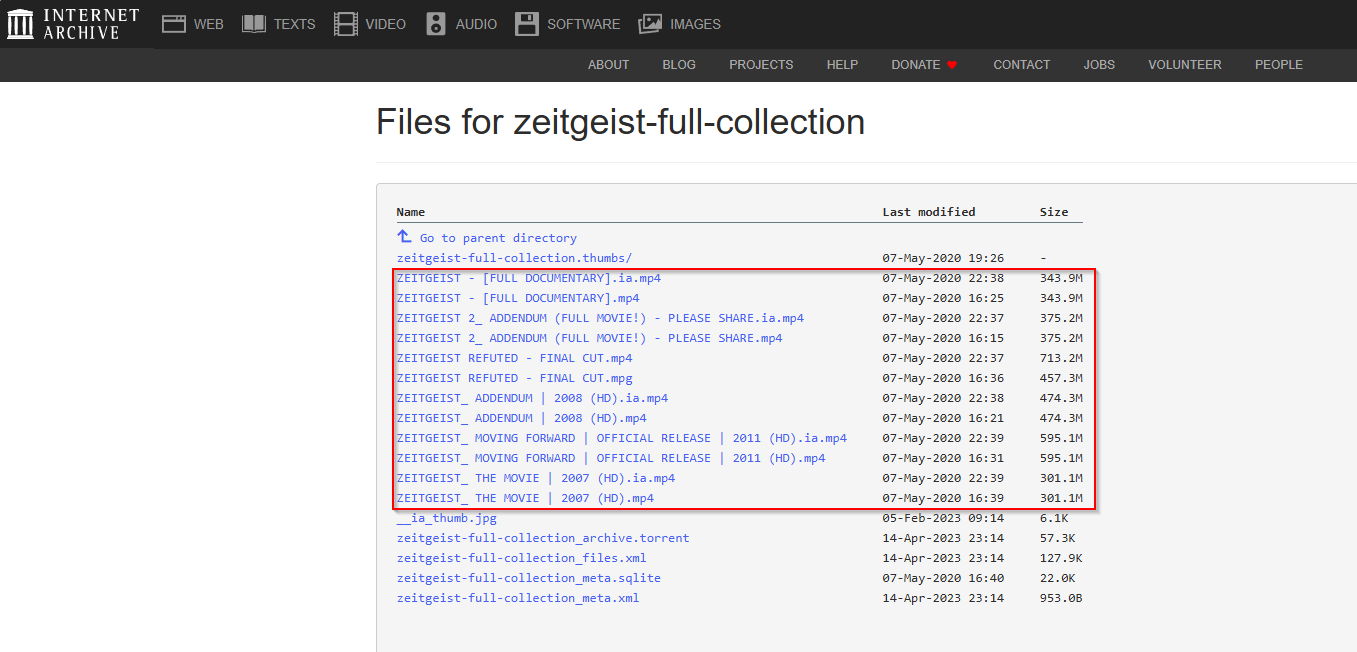Screen dimensions: 1357x652
Task: Open the __ia_thumb.jpg file
Action: tap(446, 518)
